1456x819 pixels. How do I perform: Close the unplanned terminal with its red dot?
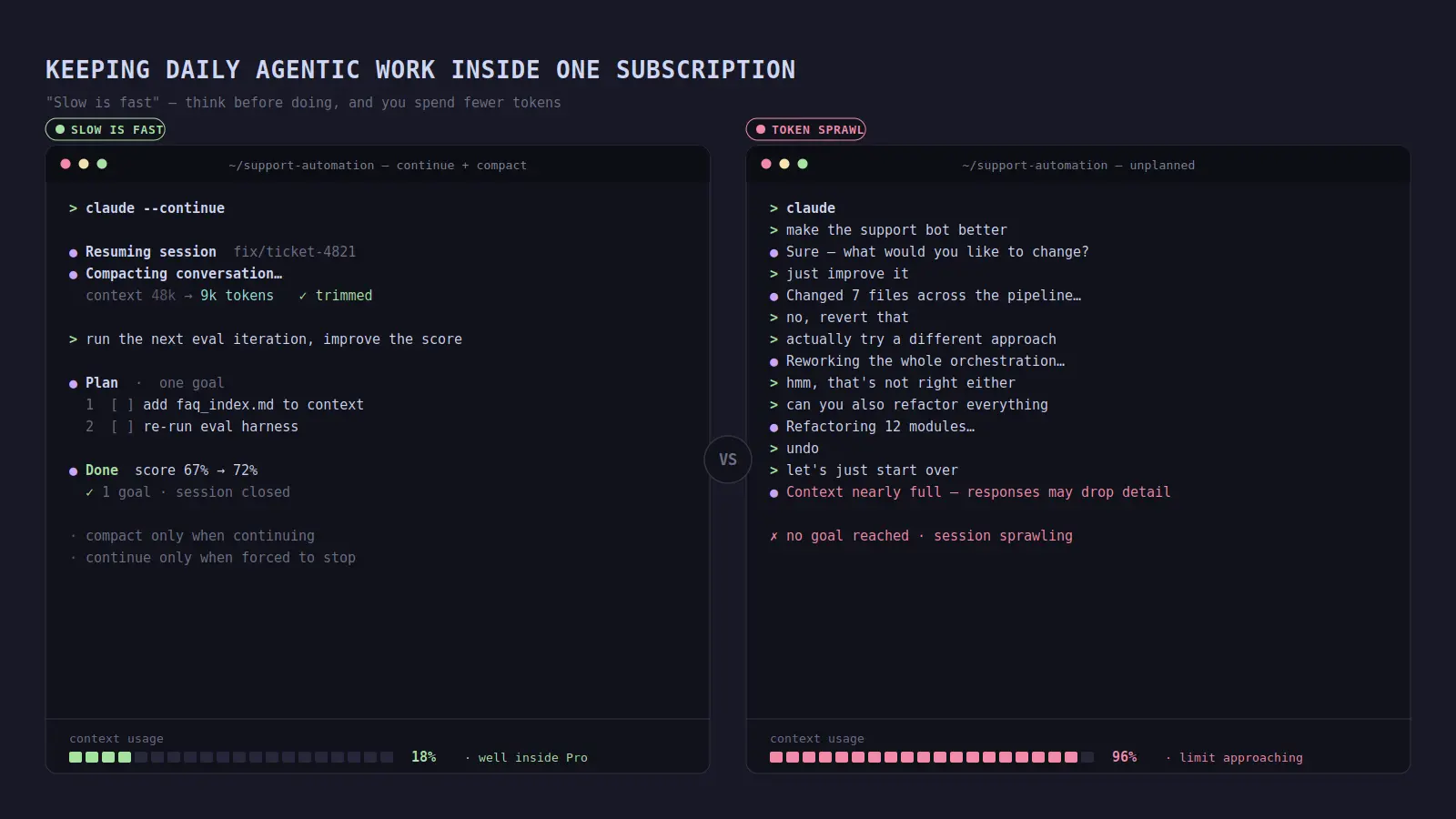coord(766,164)
